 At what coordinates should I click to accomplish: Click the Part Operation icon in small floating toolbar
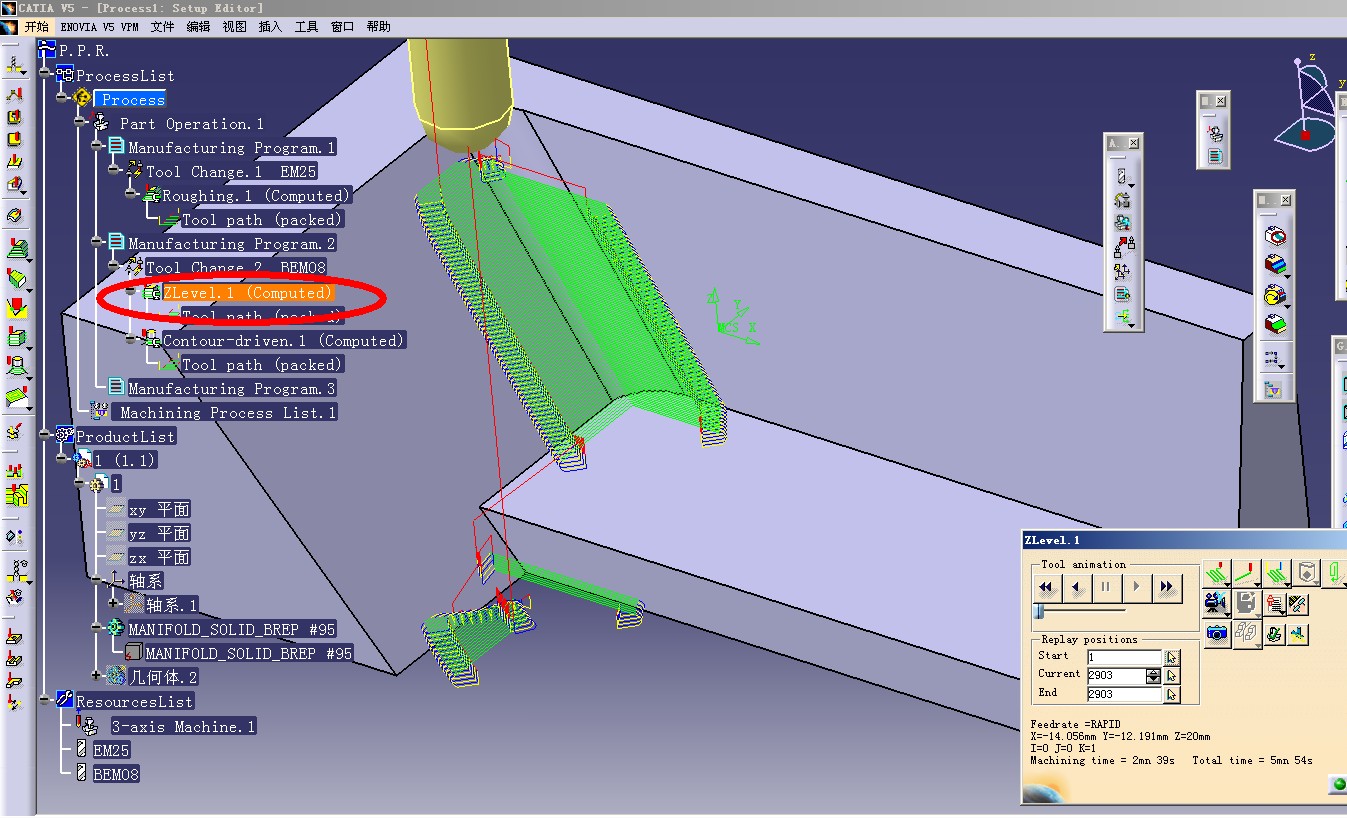coord(1214,132)
